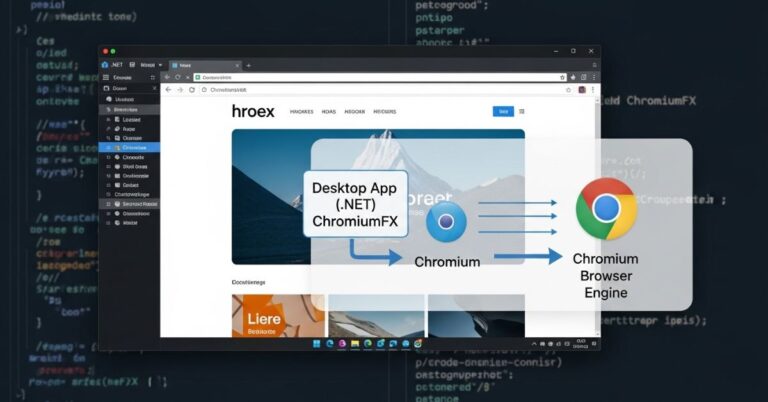Select the Doaen folder row in sidebar
Screen dimensions: 768x402
pos(129,88)
